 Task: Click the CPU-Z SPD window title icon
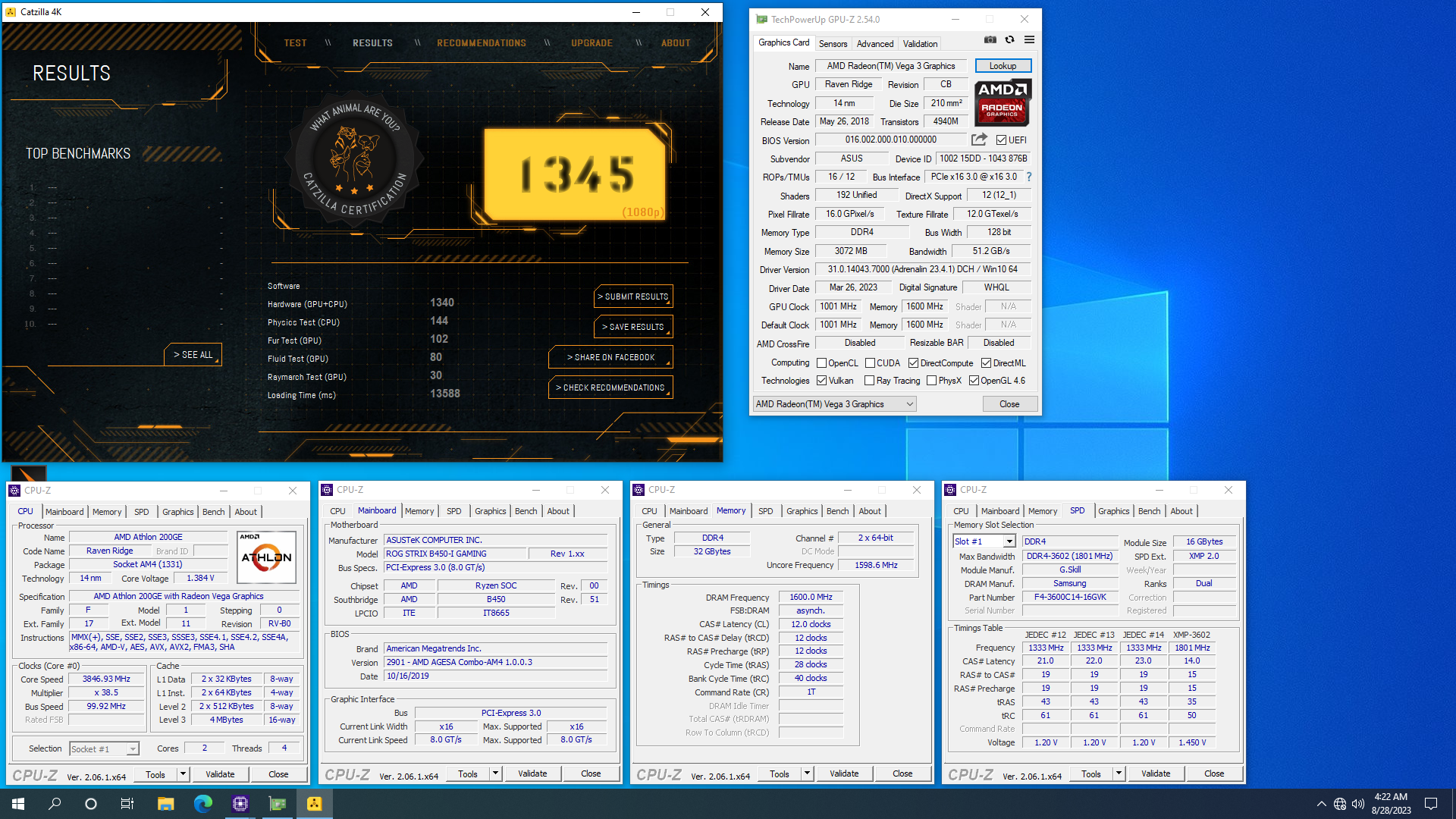(951, 490)
